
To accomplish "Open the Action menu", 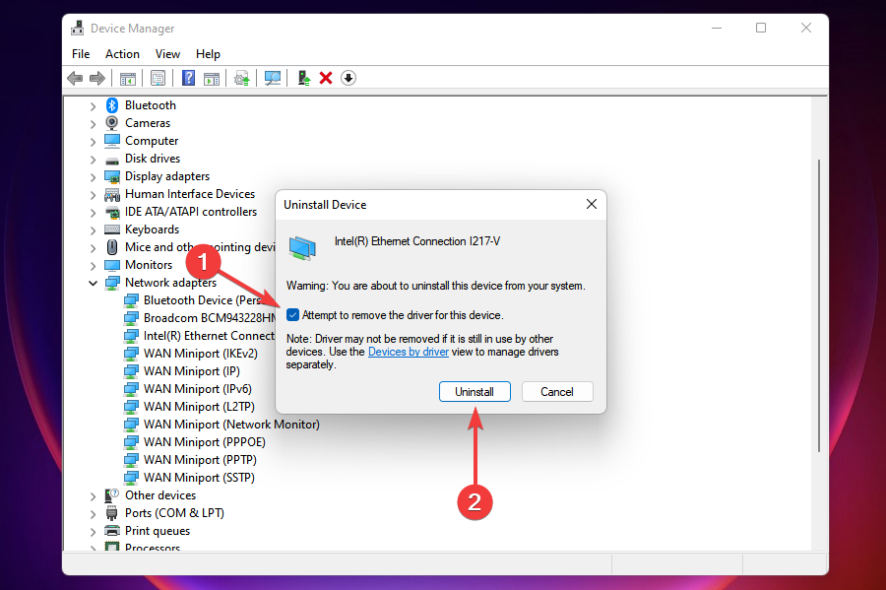I will pyautogui.click(x=122, y=53).
